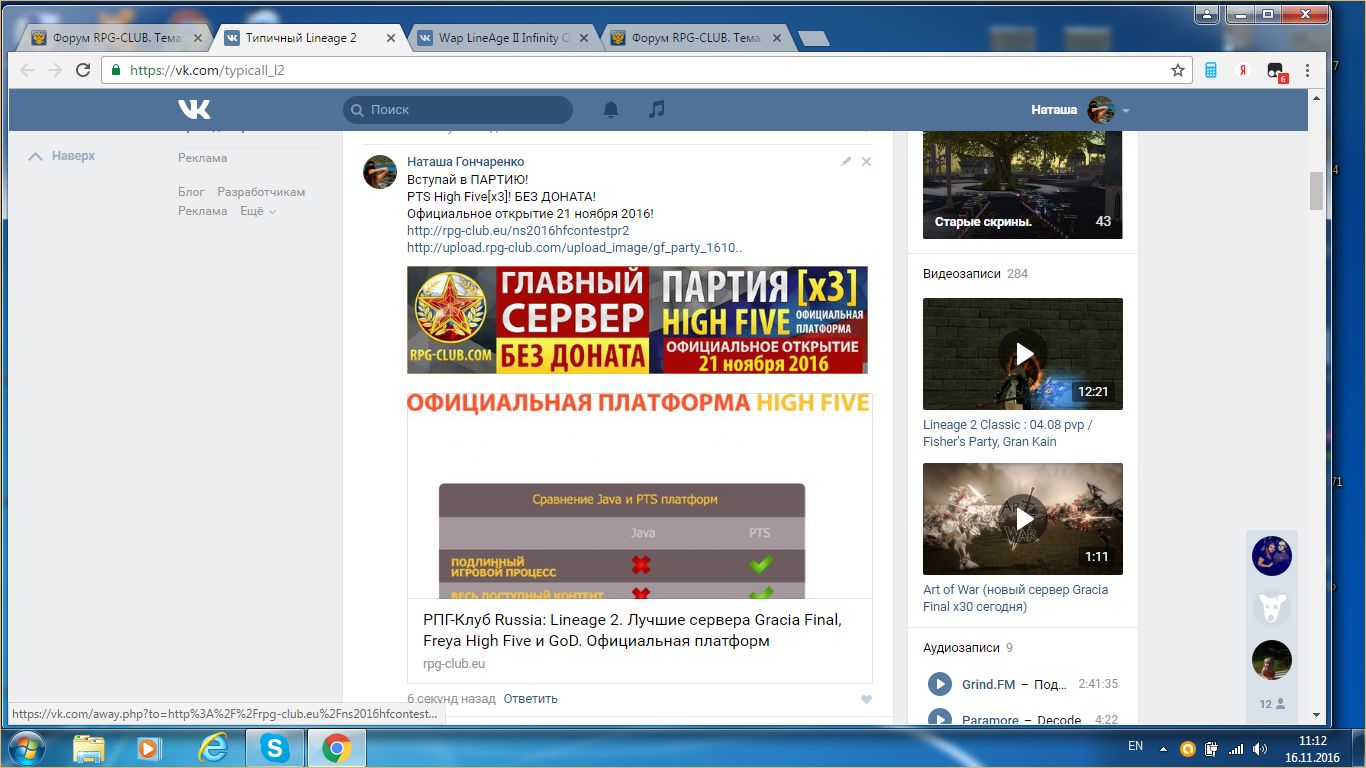Click the ПАРТИЯ x3 High Five banner
This screenshot has width=1366, height=768.
pos(637,320)
